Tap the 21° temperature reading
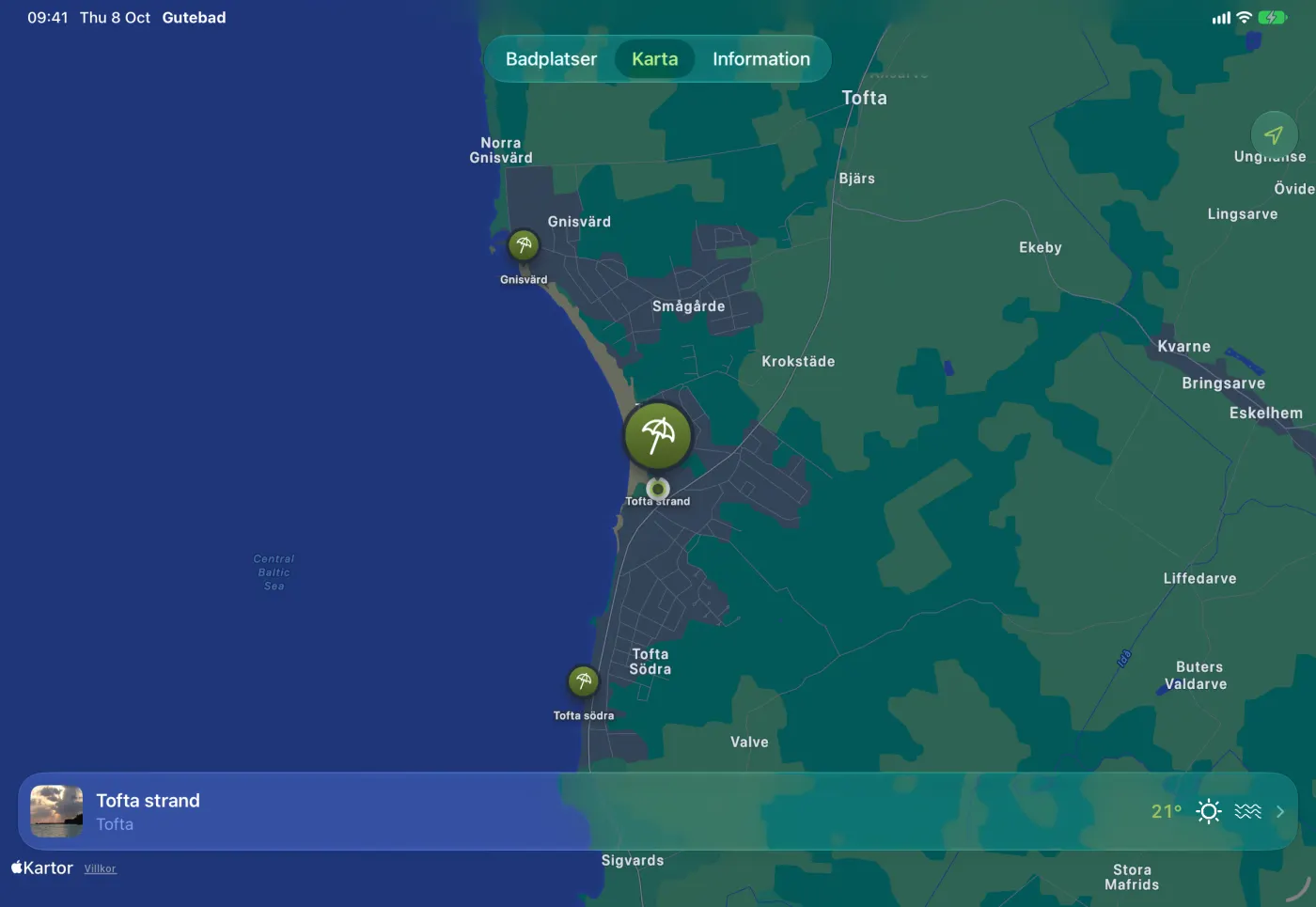 click(1167, 811)
